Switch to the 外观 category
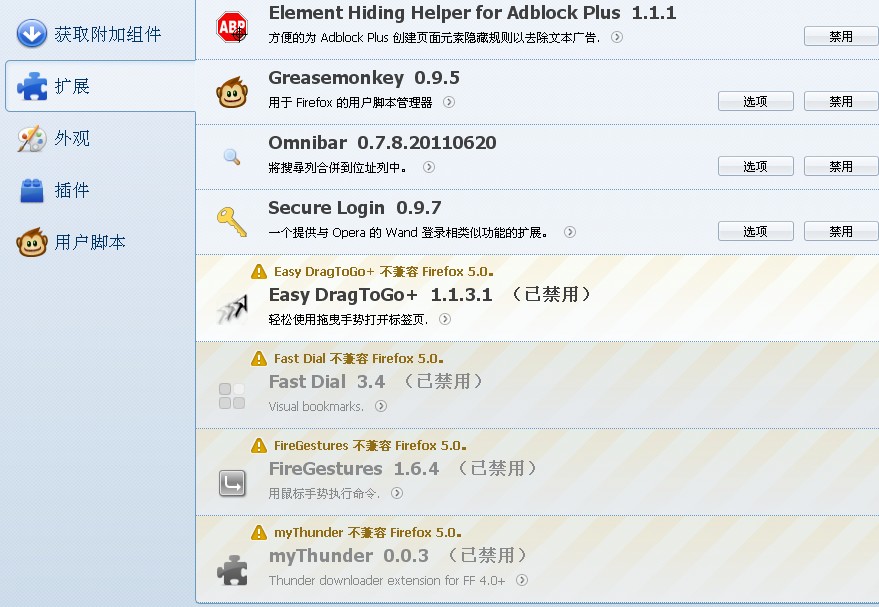 click(x=98, y=138)
